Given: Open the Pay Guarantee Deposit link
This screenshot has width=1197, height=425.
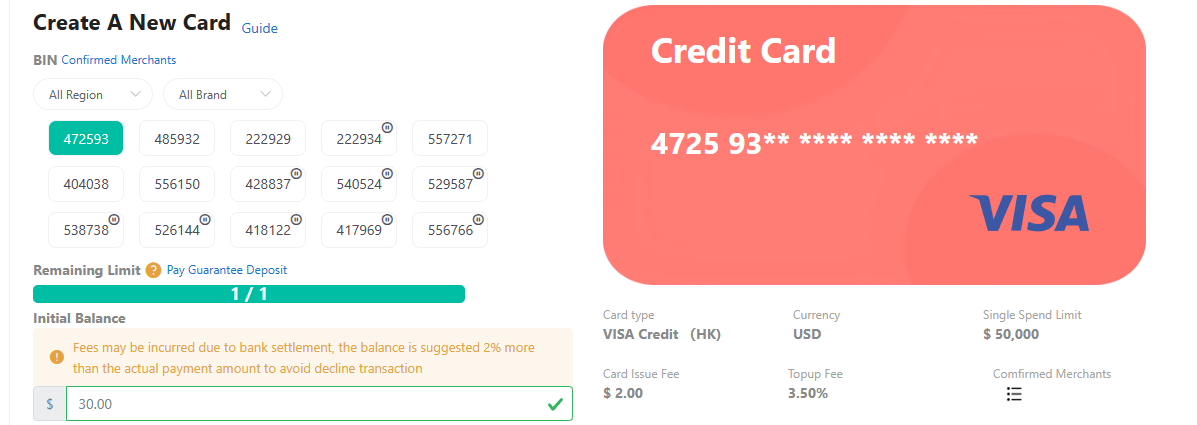Looking at the screenshot, I should pyautogui.click(x=227, y=270).
